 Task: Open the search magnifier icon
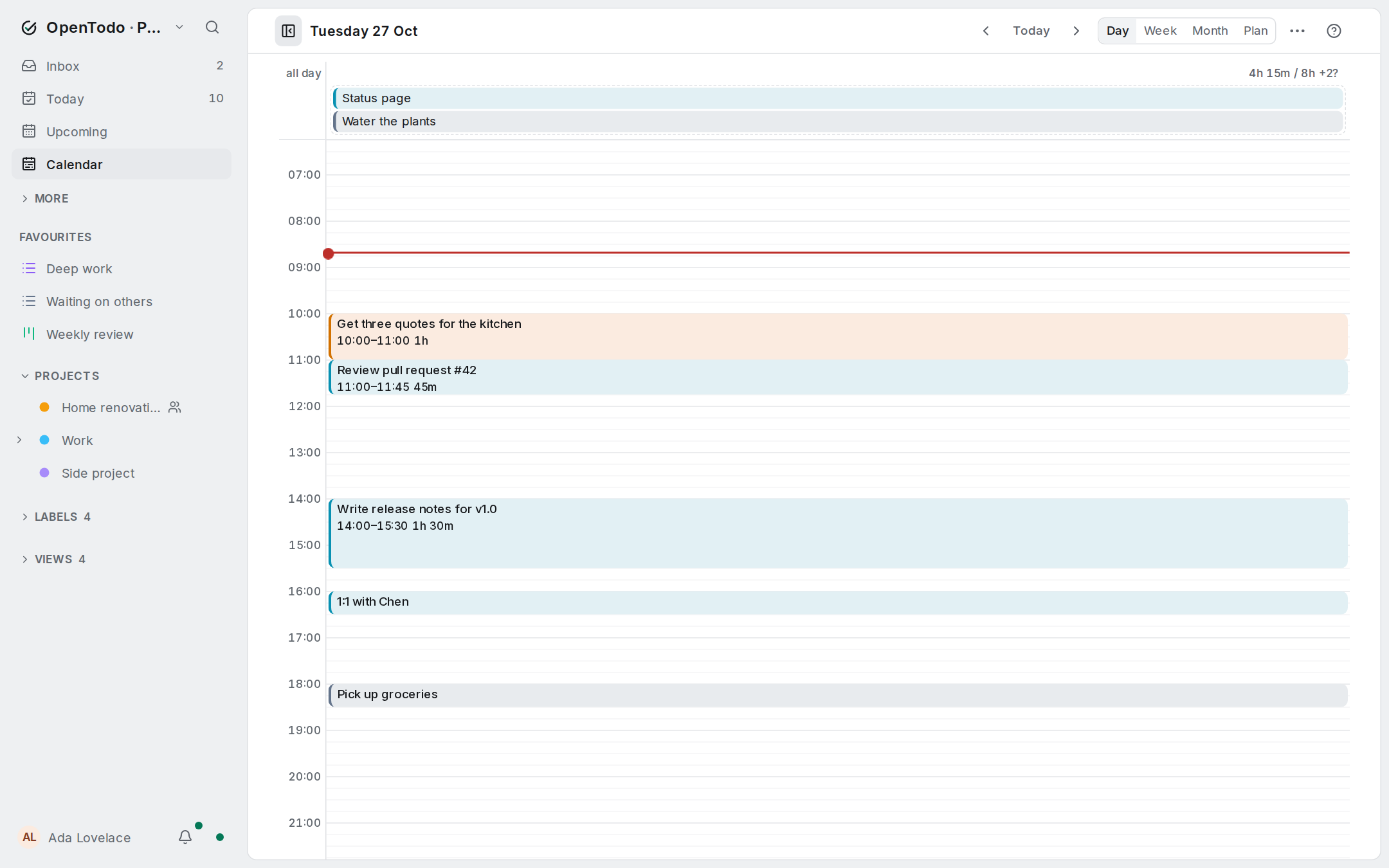[x=212, y=27]
